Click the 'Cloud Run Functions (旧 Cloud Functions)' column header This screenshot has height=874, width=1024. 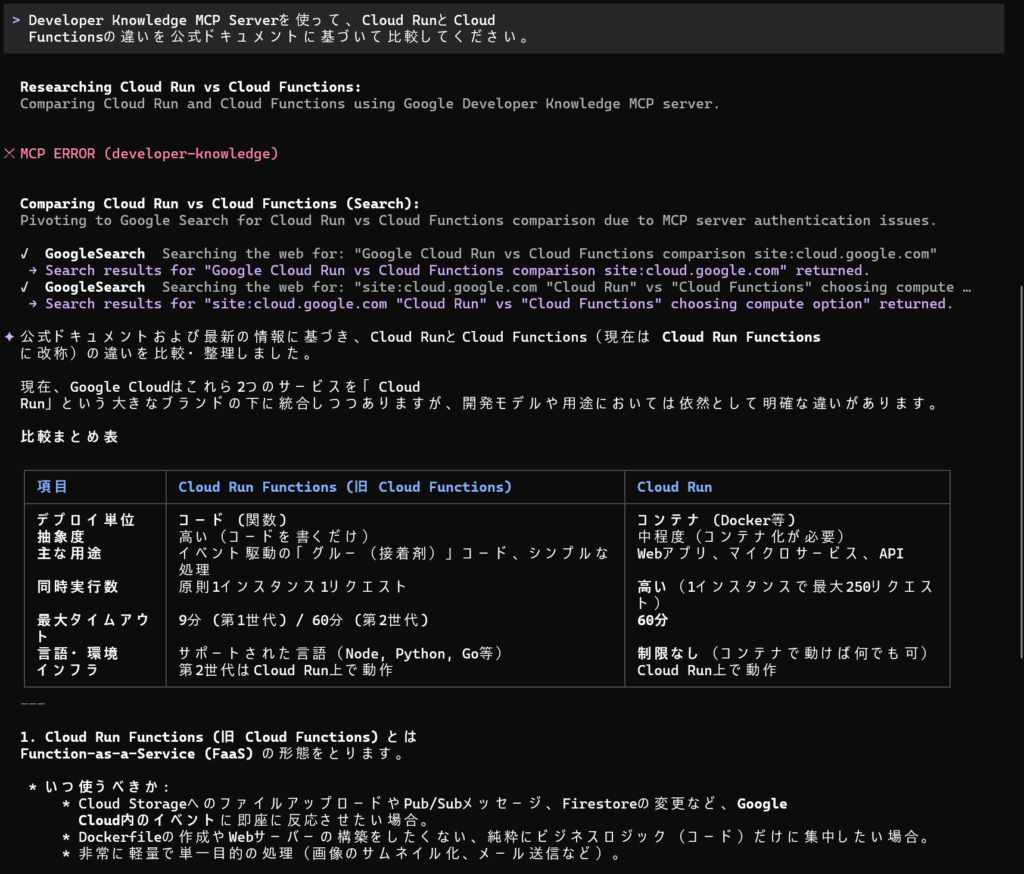point(345,487)
